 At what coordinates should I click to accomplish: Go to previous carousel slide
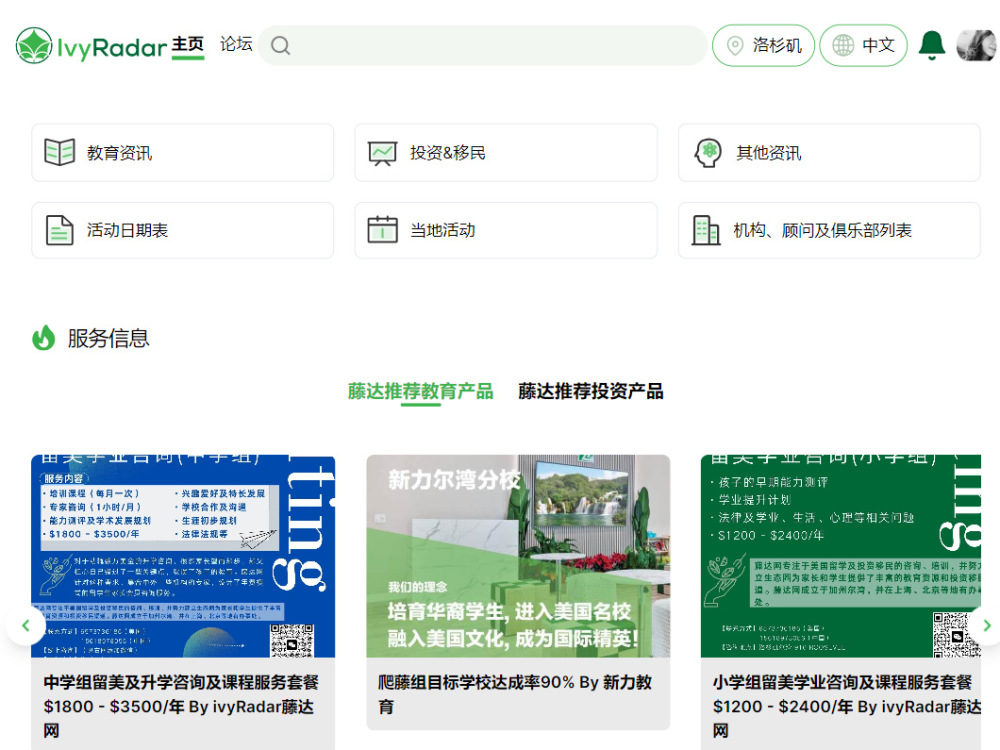pyautogui.click(x=26, y=626)
